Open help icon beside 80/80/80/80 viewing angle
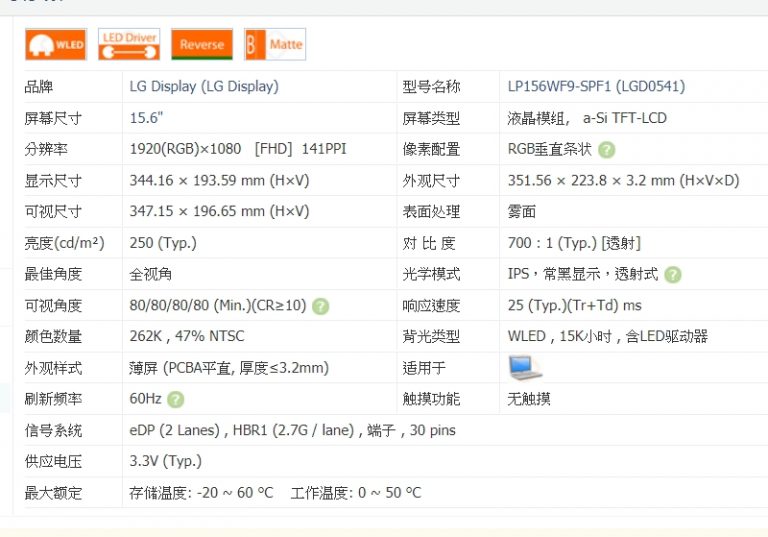This screenshot has width=768, height=537. (x=320, y=306)
